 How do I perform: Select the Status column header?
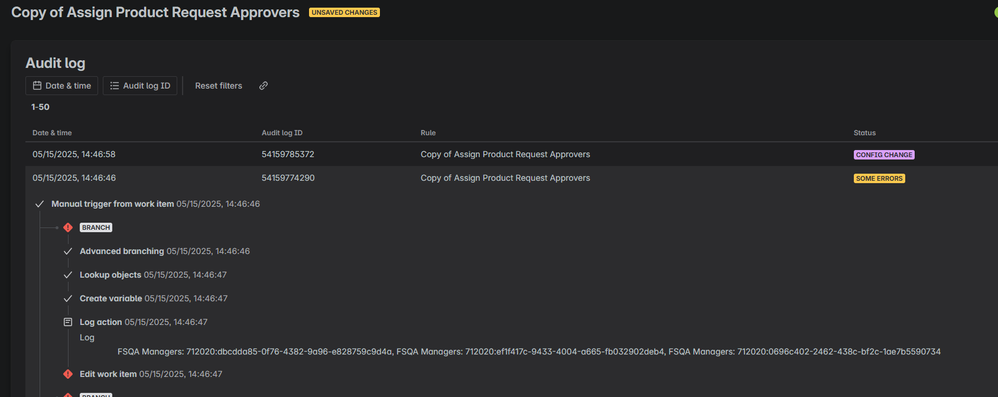click(x=864, y=133)
